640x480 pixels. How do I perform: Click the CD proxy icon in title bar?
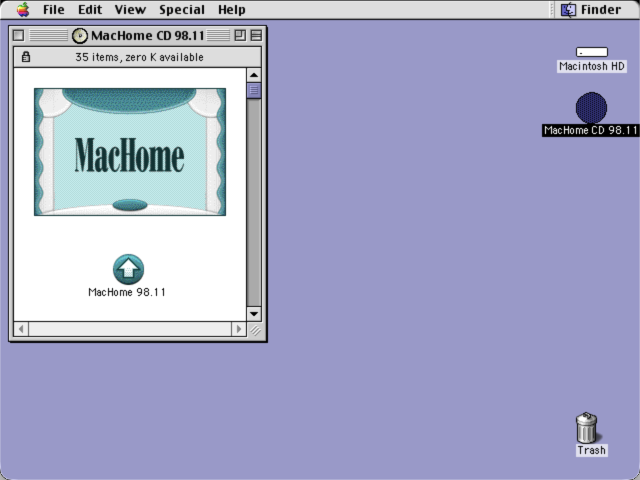click(x=80, y=36)
